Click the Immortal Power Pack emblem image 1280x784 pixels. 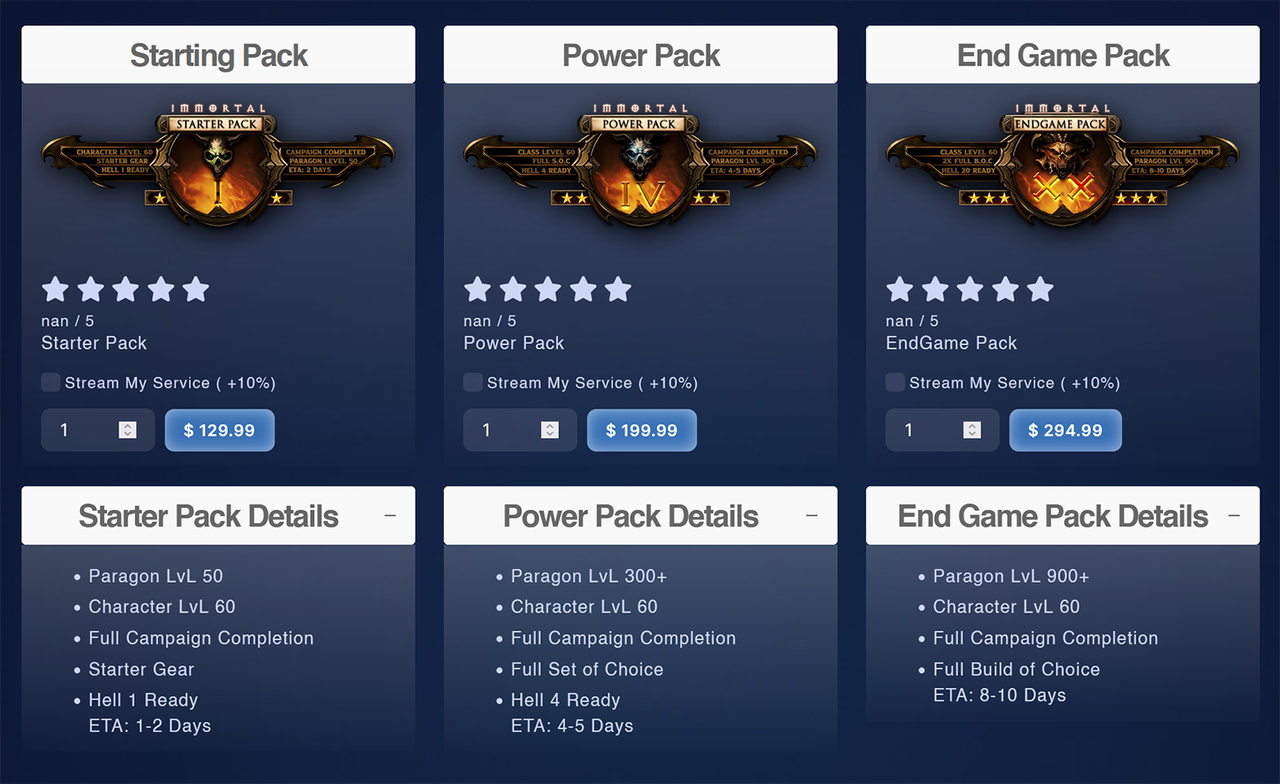pos(640,160)
